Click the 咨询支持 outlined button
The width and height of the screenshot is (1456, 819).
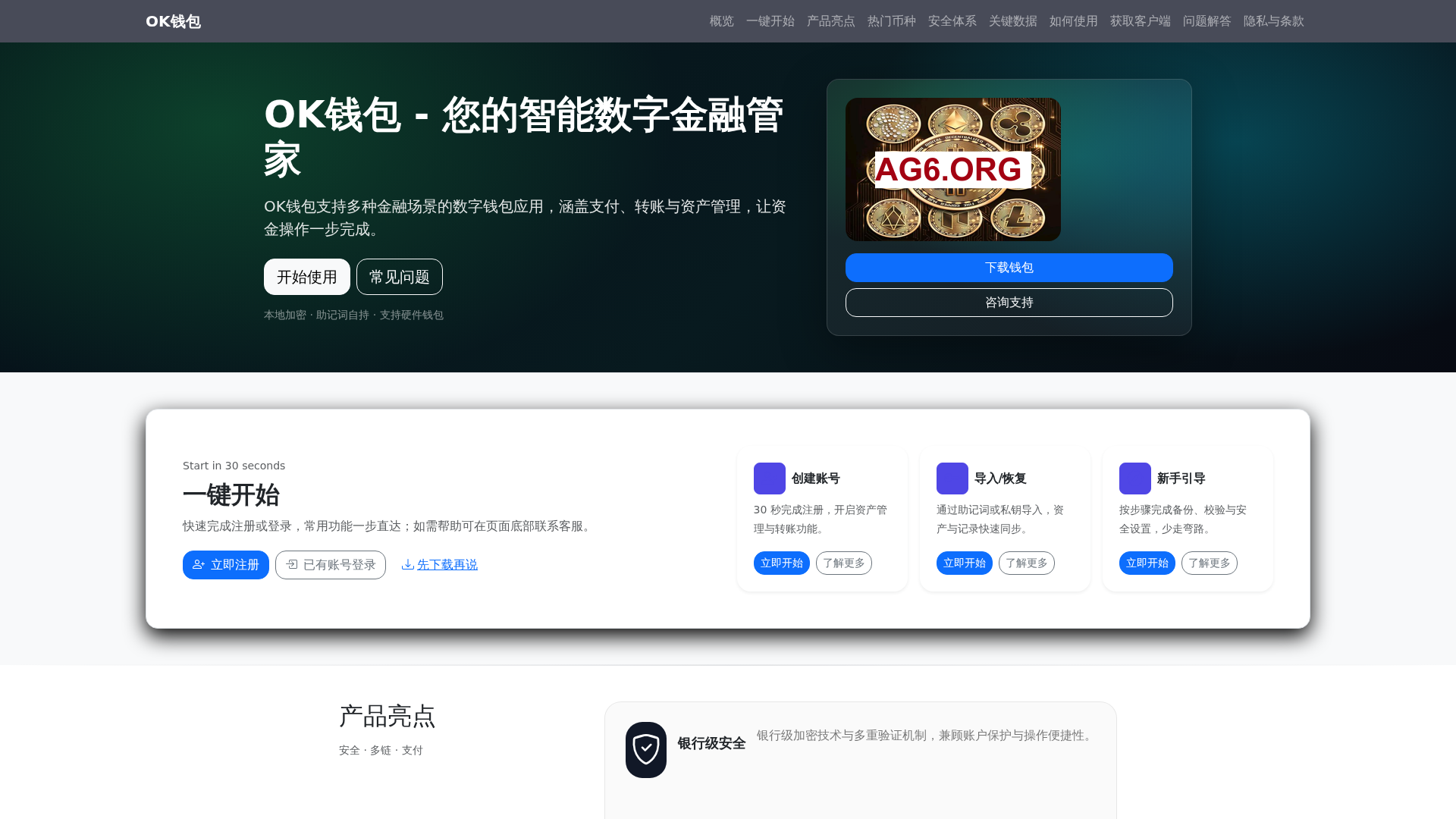coord(1009,303)
